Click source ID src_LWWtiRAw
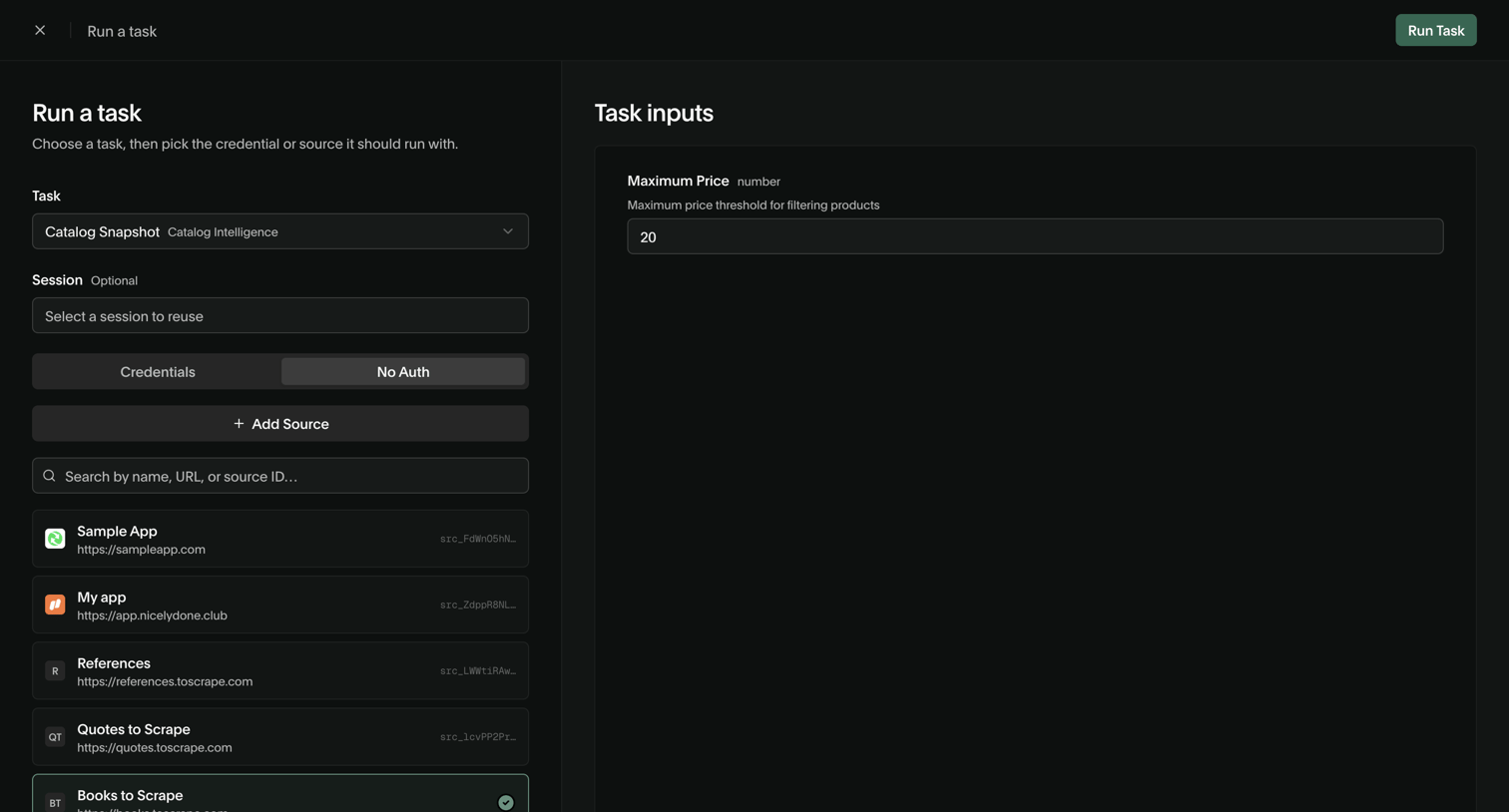The height and width of the screenshot is (812, 1509). [478, 670]
